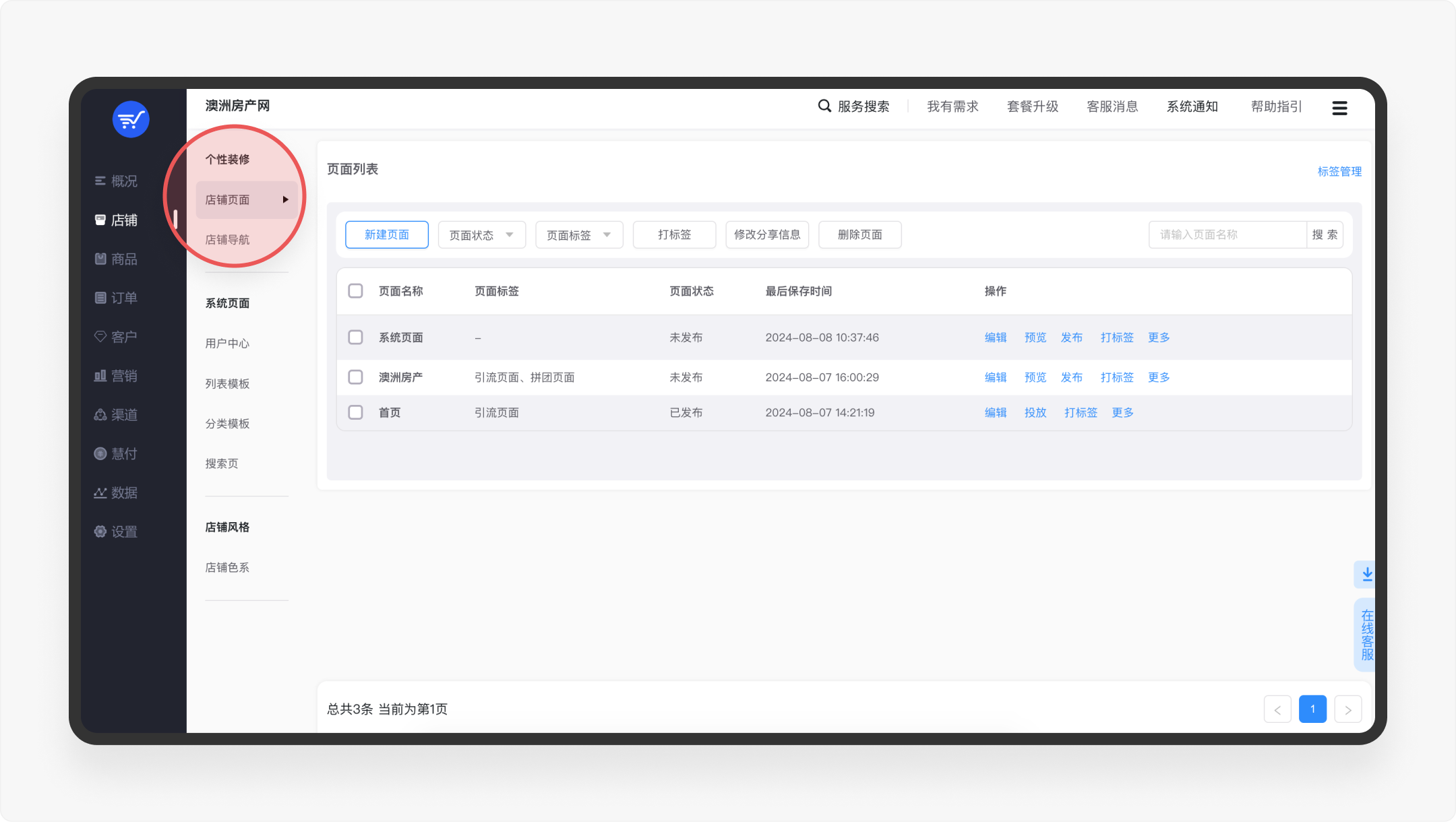The width and height of the screenshot is (1456, 828).
Task: Open 搜索页 in the submenu
Action: click(x=222, y=463)
